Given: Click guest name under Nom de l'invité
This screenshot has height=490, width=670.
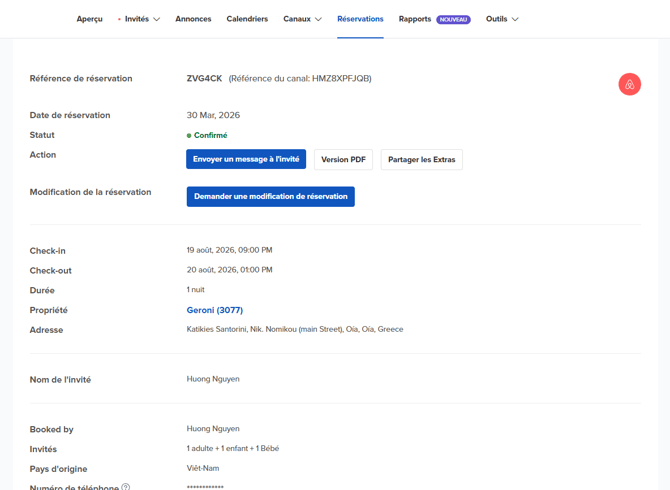Looking at the screenshot, I should click(213, 379).
